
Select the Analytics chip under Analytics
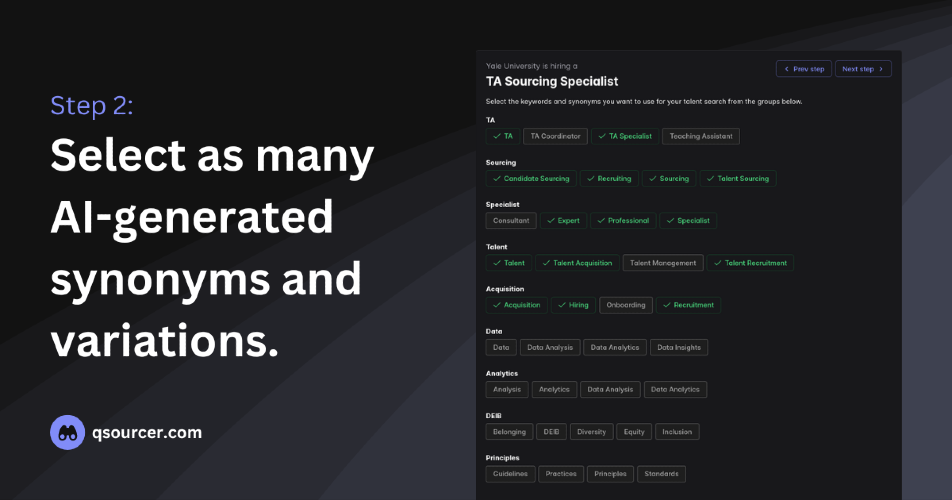point(554,390)
